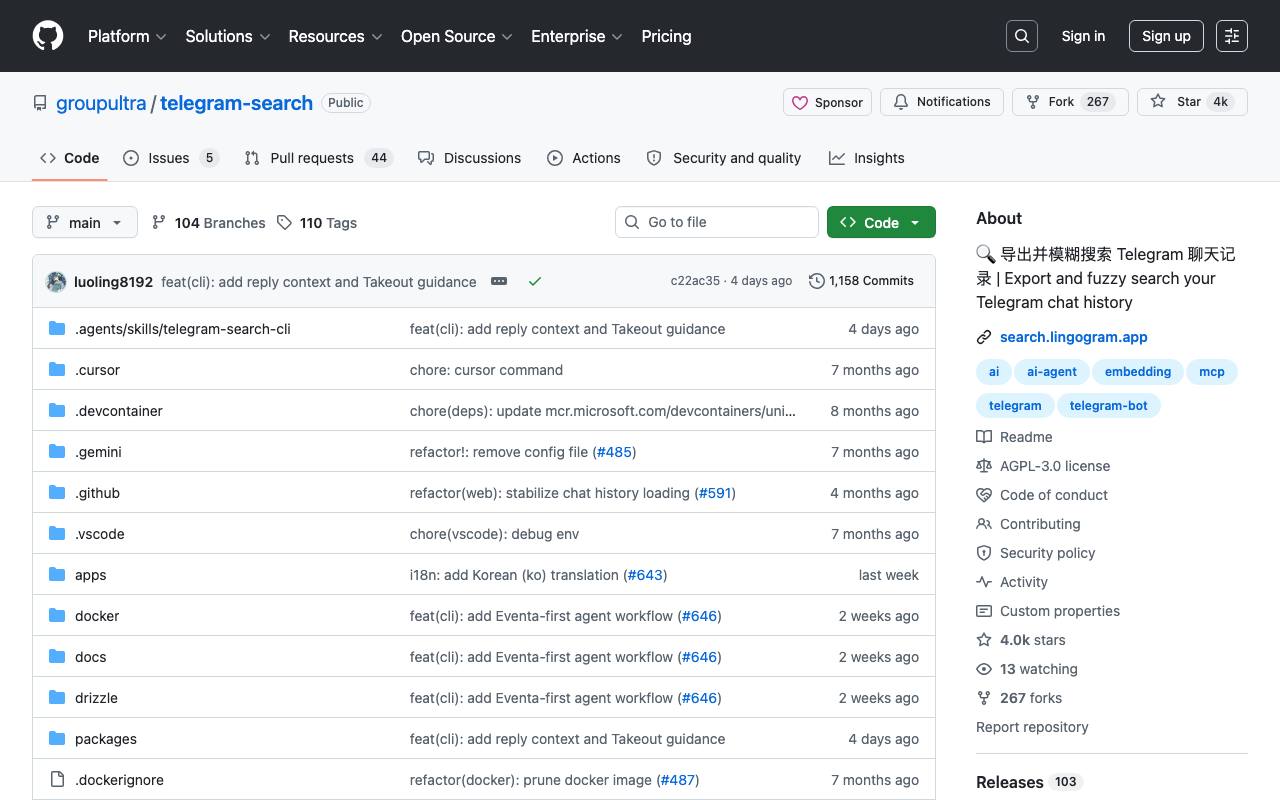Screen dimensions: 1280x800
Task: Click the shield icon beside Security policy
Action: coord(984,553)
